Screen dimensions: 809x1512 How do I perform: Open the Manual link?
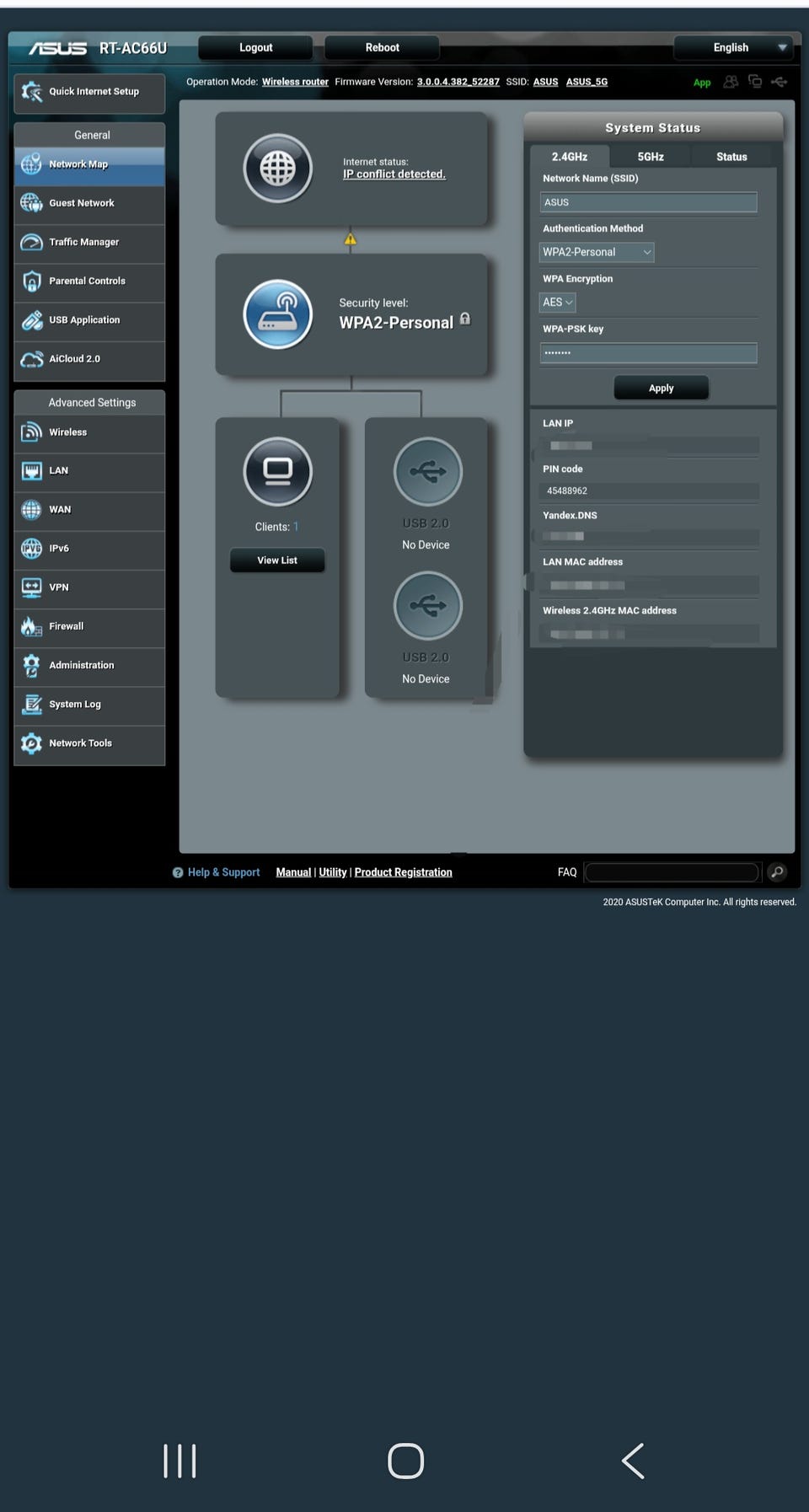click(293, 872)
